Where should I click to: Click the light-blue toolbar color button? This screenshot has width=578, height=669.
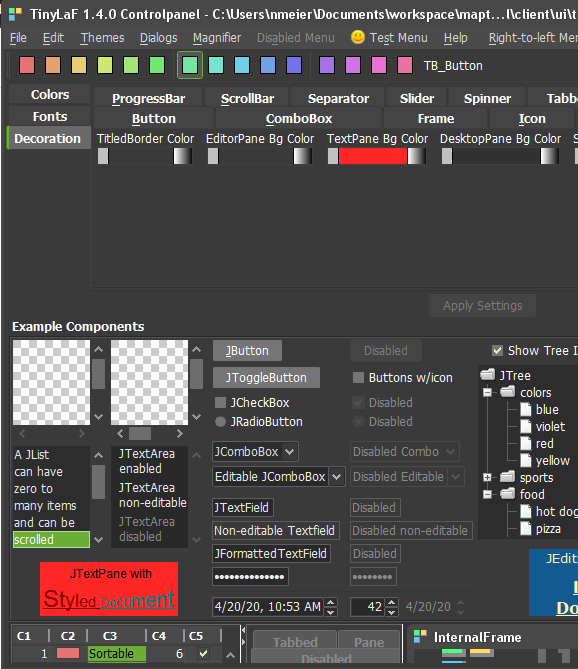pos(268,65)
